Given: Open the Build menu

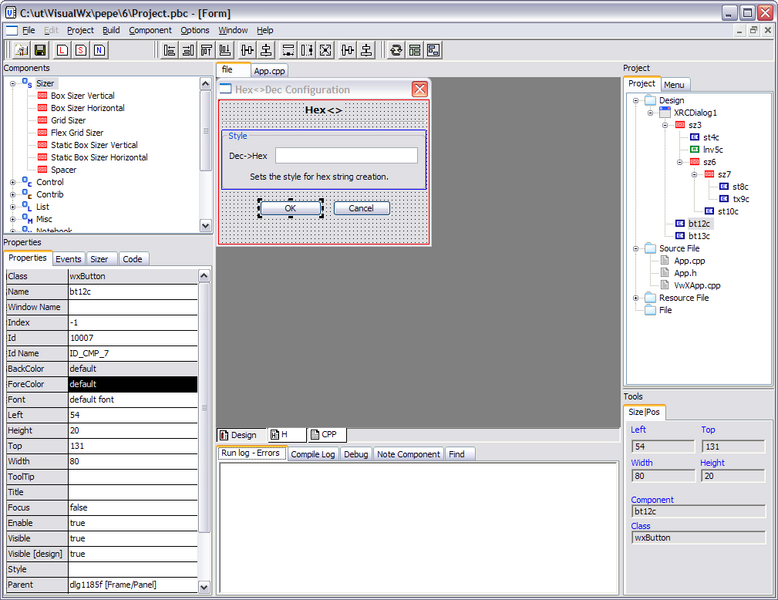Looking at the screenshot, I should click(x=111, y=30).
